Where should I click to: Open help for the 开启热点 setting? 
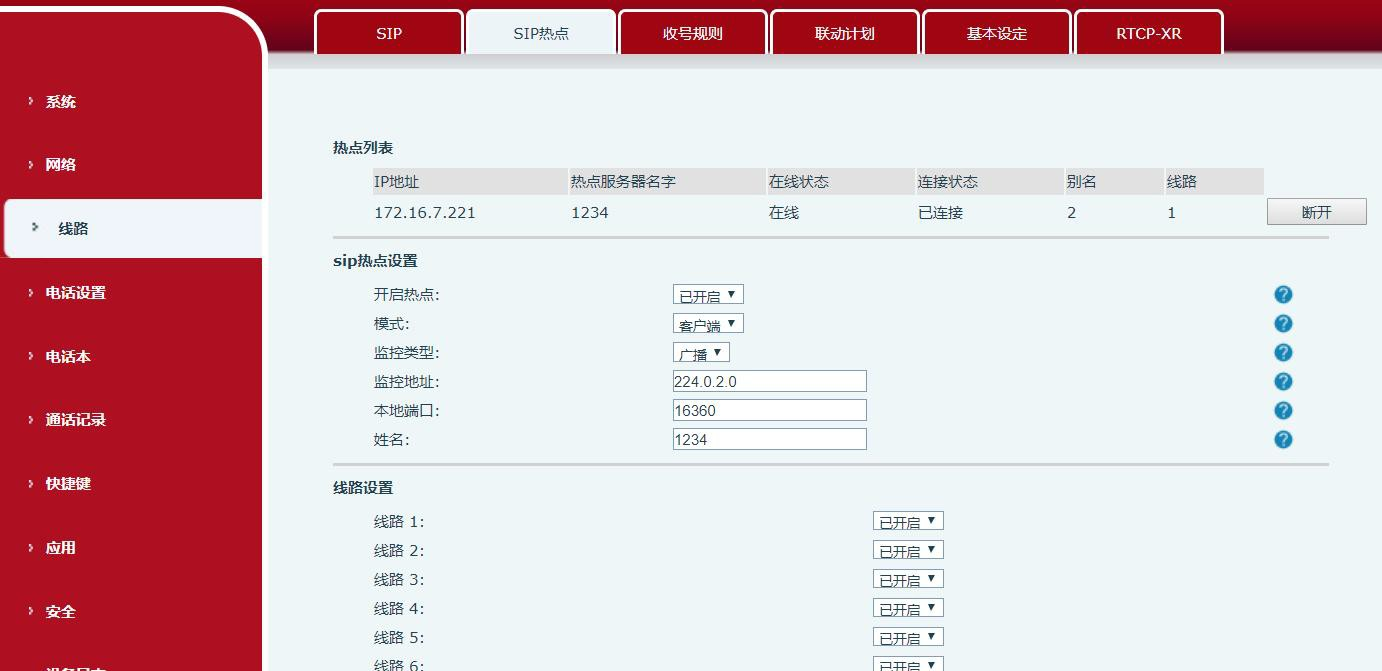1283,294
